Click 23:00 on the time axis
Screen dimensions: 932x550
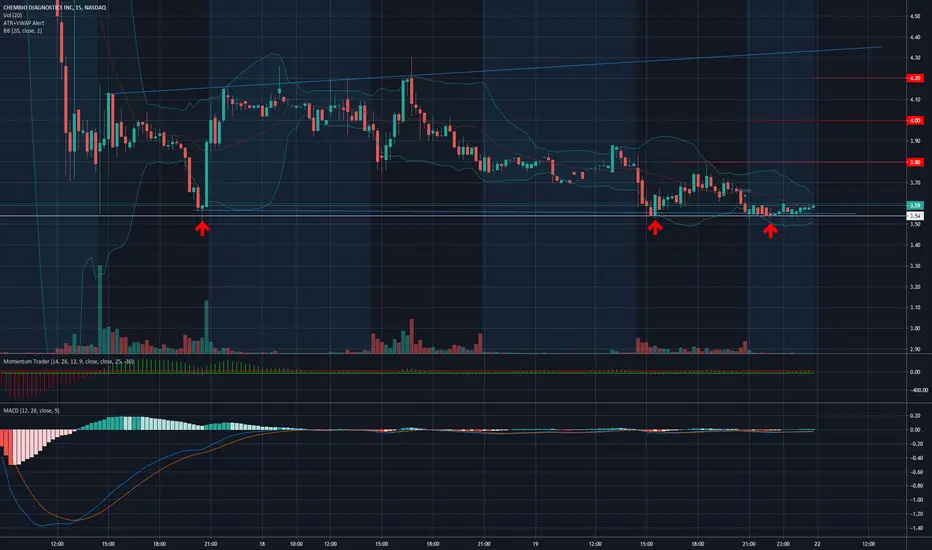[783, 543]
